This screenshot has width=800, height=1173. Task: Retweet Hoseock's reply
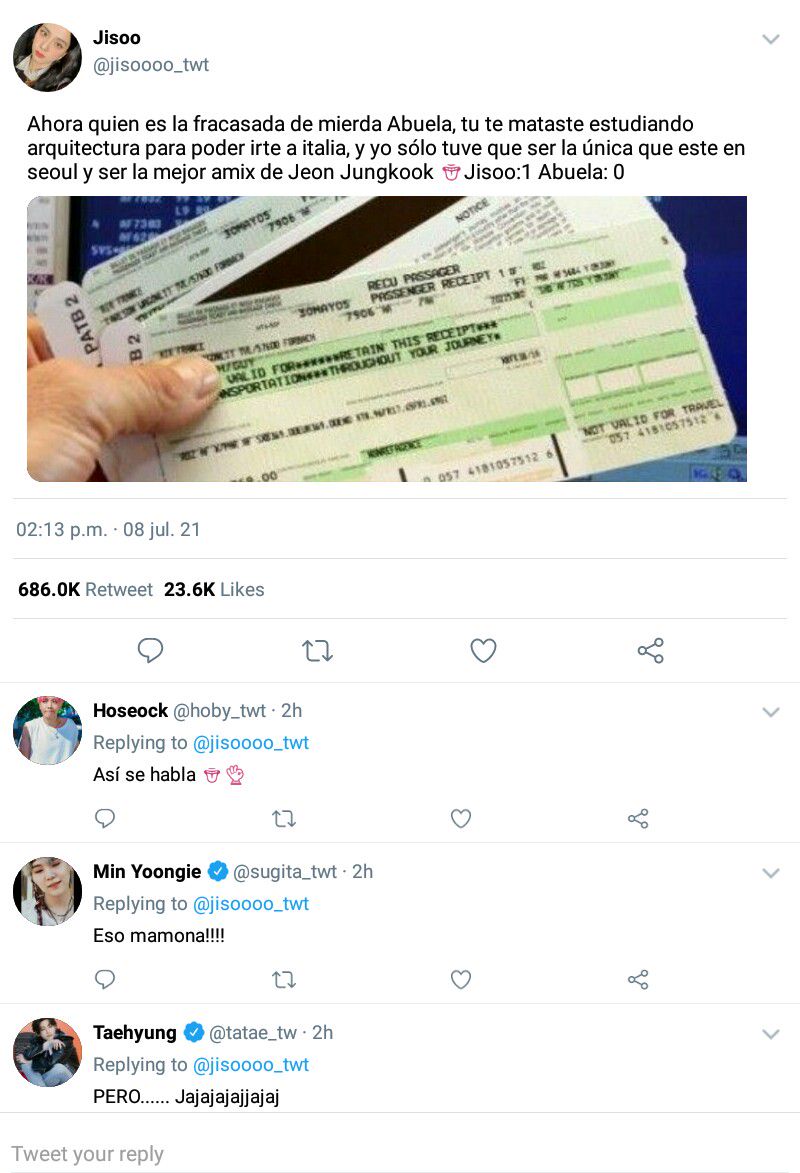pyautogui.click(x=284, y=819)
